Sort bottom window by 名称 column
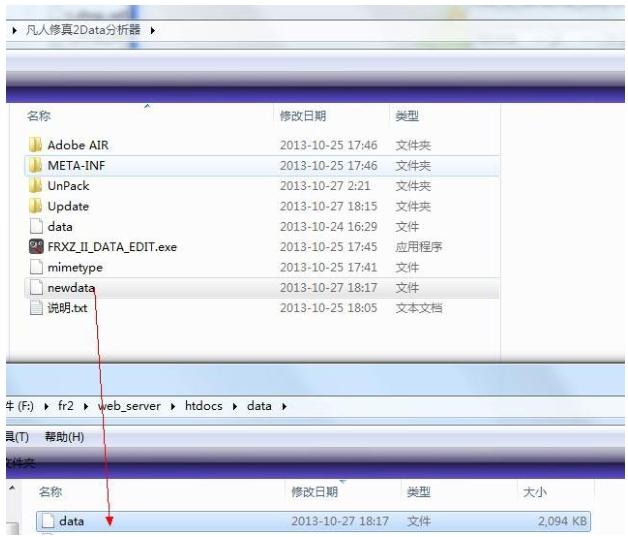Screen dimensions: 628x537 50,492
